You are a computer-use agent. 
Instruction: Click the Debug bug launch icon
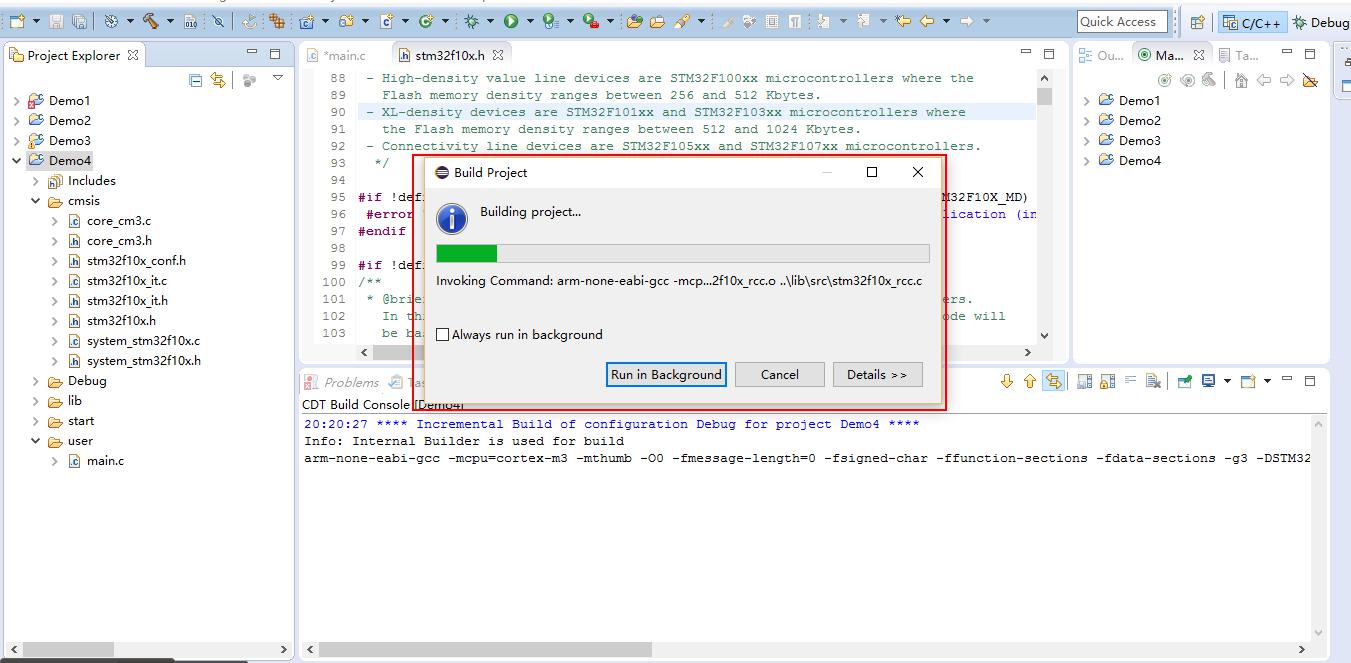pyautogui.click(x=470, y=21)
